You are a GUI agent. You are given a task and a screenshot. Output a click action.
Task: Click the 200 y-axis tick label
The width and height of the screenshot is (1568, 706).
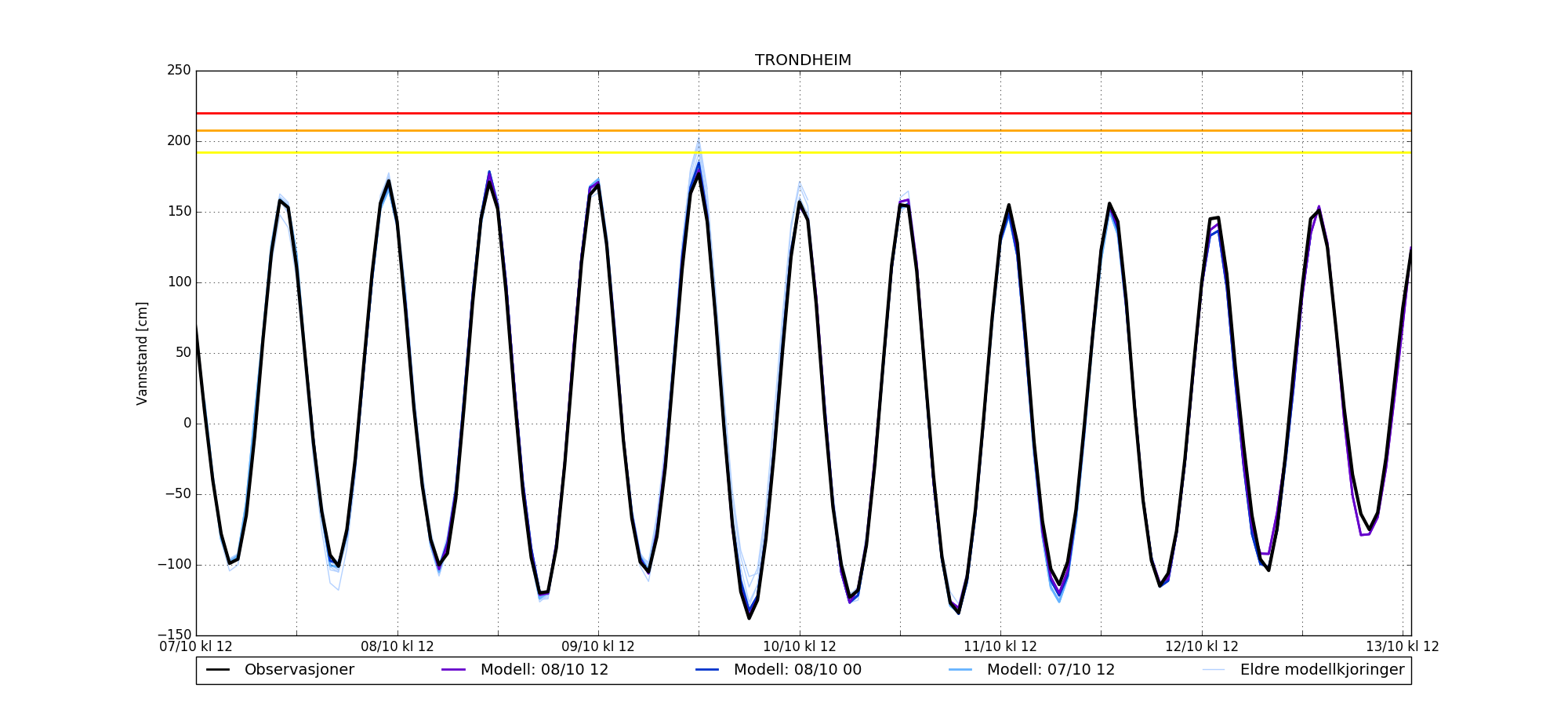point(179,141)
